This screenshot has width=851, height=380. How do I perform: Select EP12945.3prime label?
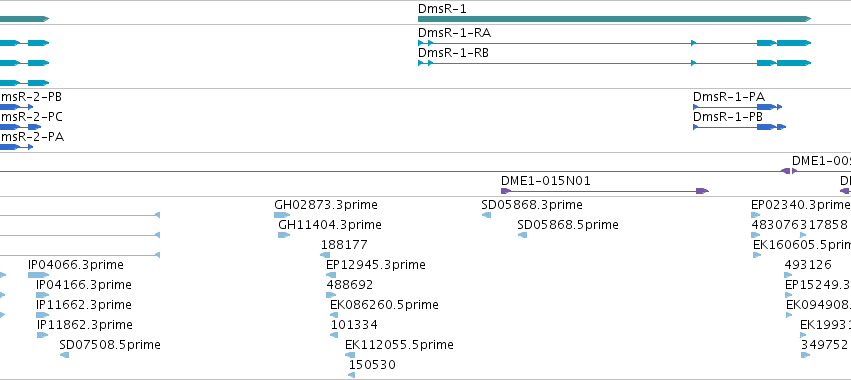pos(376,265)
